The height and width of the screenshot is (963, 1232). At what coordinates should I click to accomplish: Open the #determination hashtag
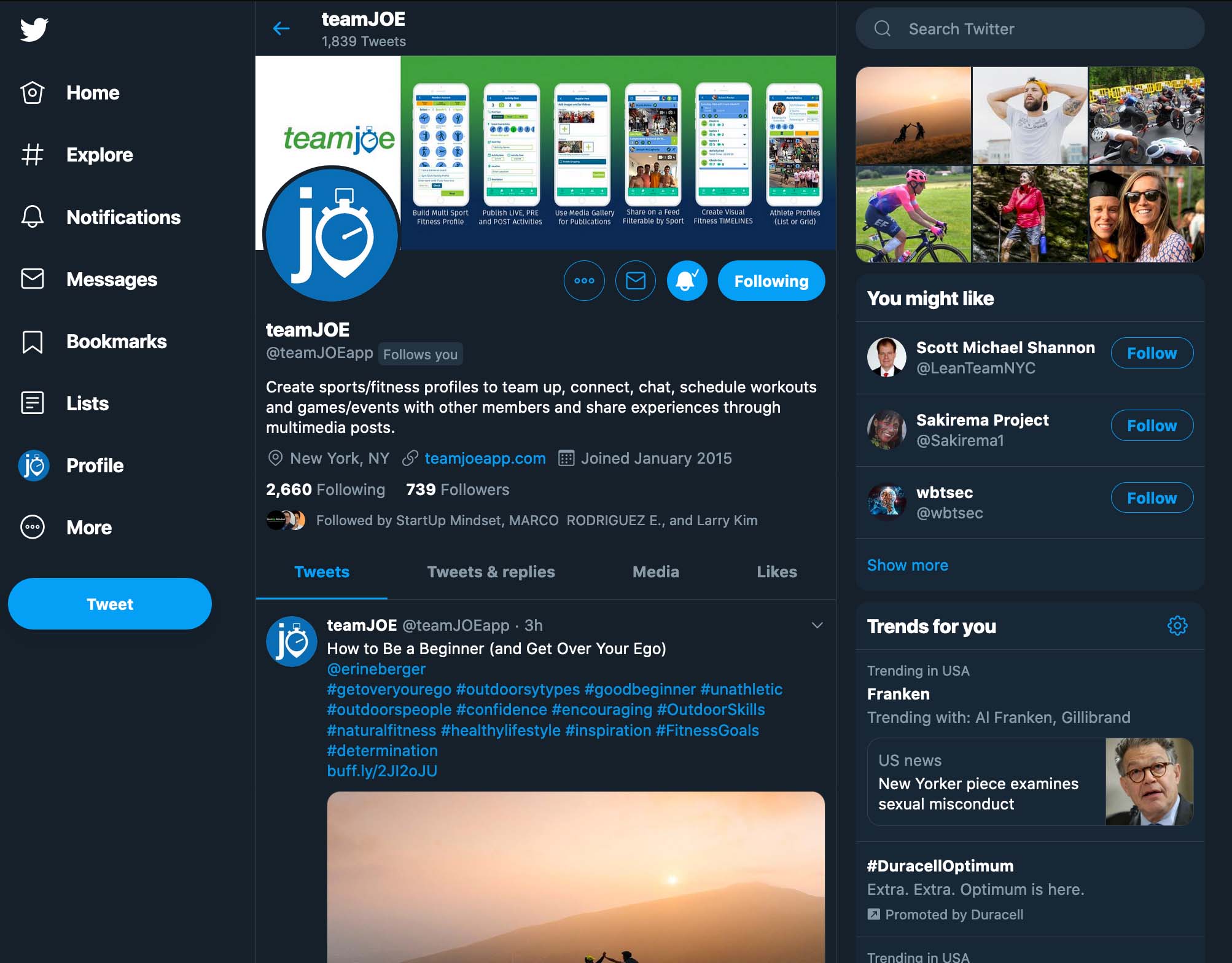382,751
